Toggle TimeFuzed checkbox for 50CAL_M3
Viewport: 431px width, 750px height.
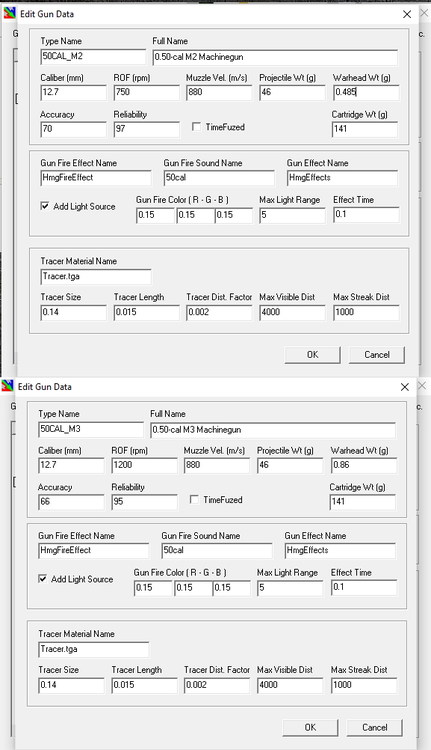(x=194, y=499)
